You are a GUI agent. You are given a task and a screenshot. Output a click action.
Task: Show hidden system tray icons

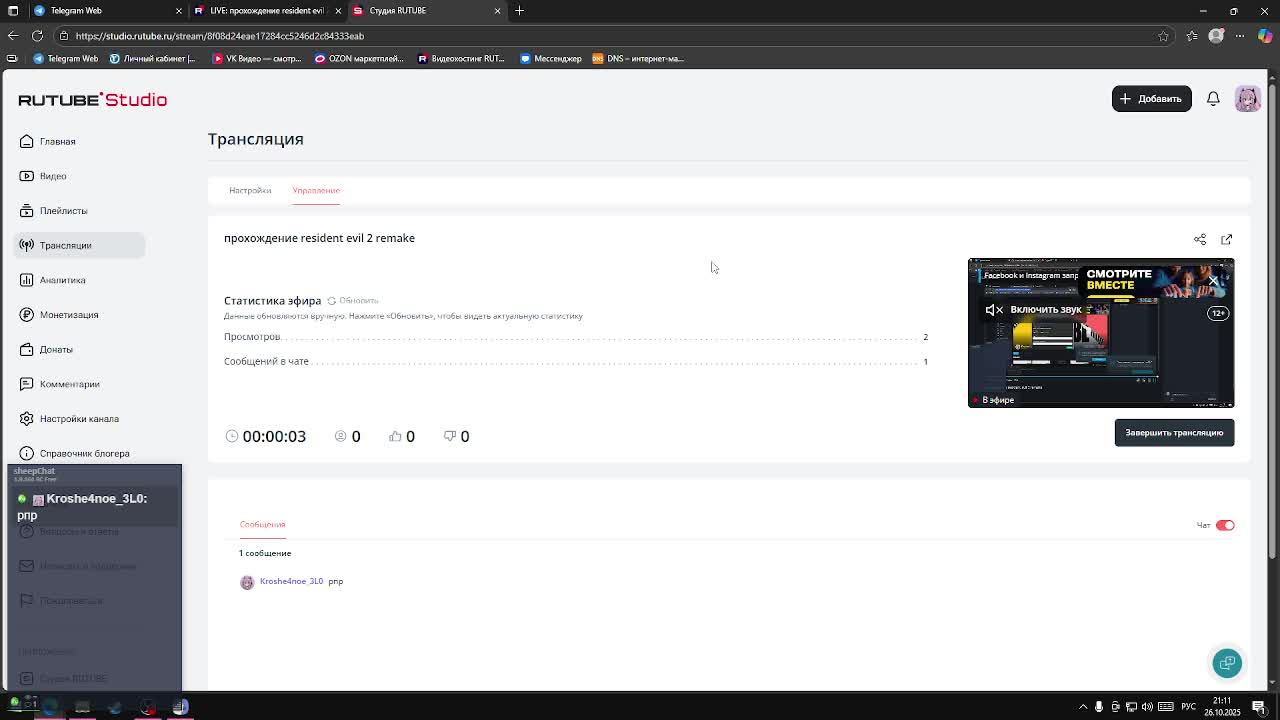1083,707
